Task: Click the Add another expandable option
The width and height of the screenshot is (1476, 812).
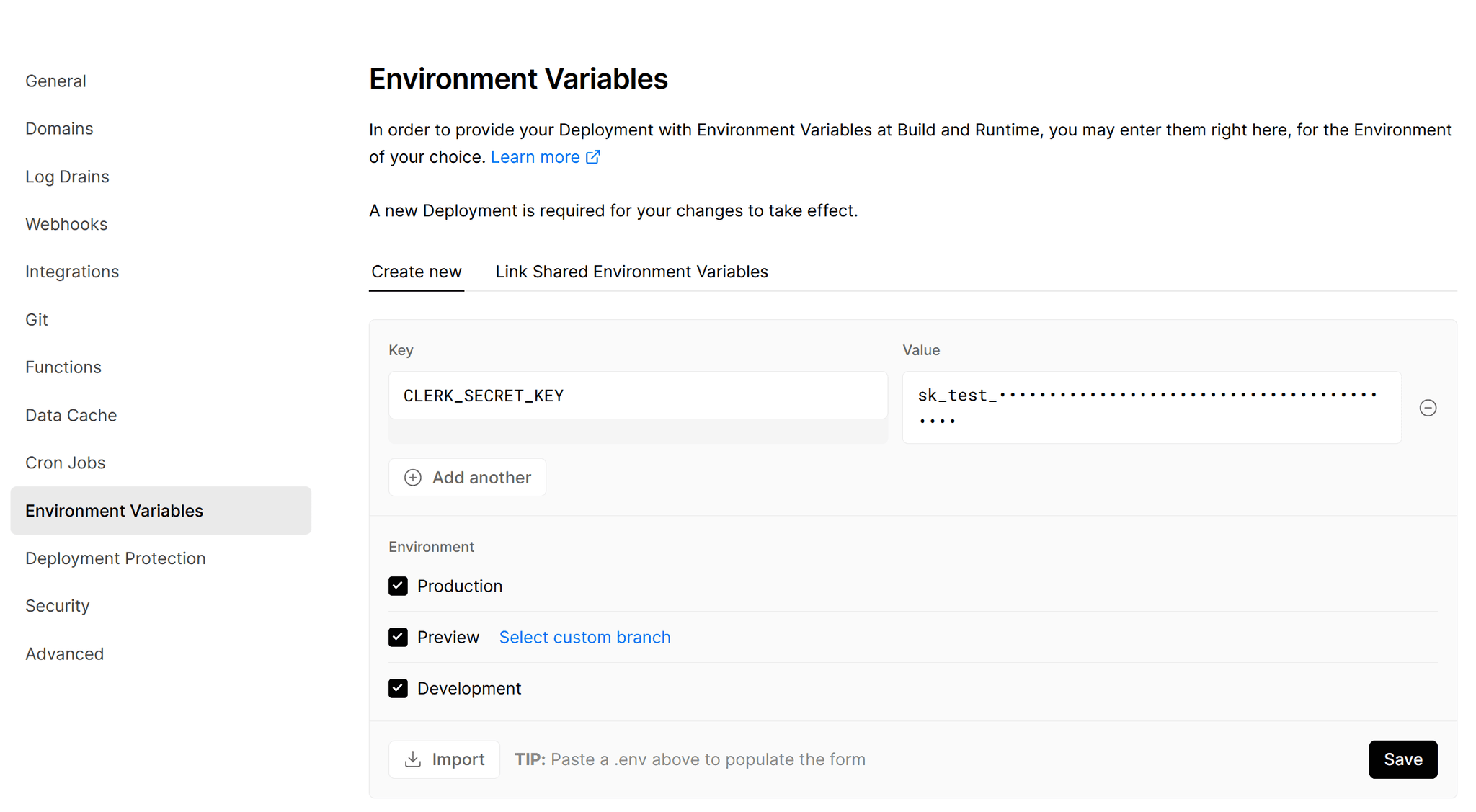Action: (x=467, y=477)
